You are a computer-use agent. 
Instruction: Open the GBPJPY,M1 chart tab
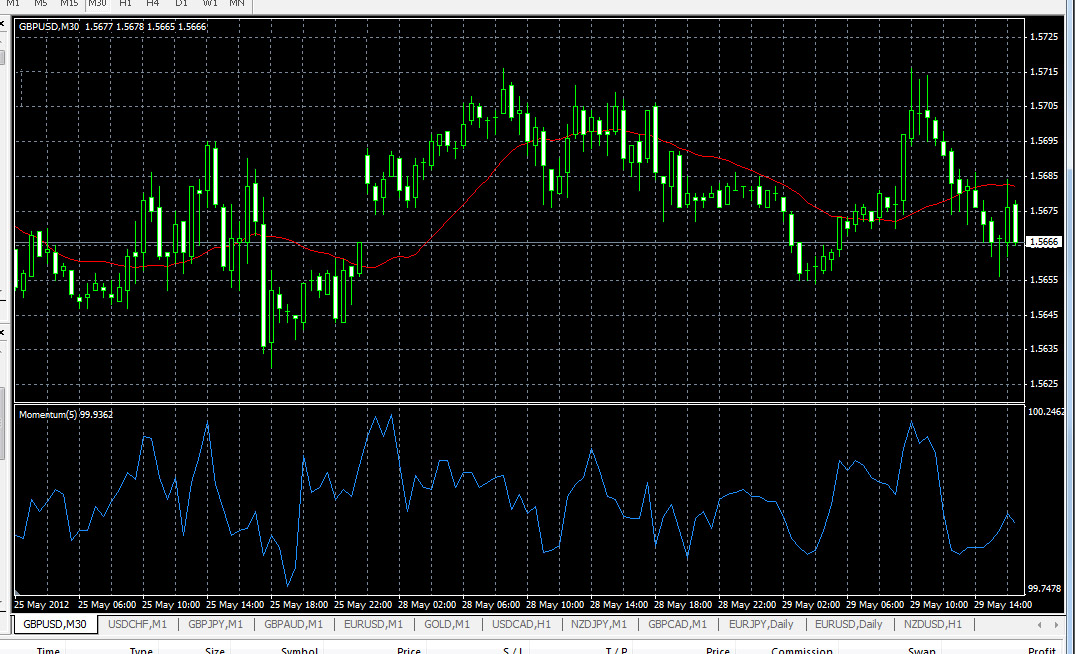[217, 623]
